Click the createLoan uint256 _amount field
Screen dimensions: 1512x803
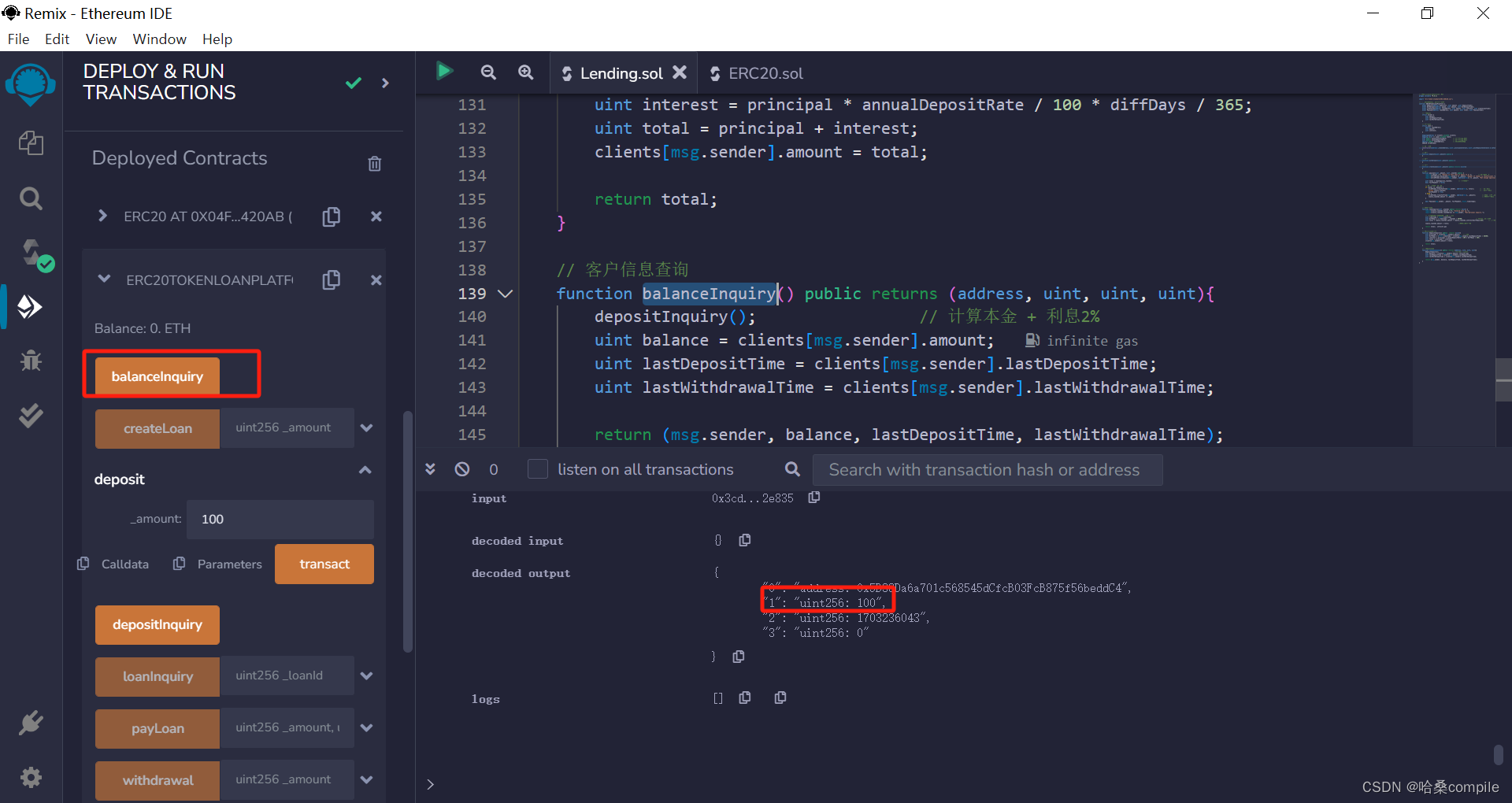coord(287,427)
